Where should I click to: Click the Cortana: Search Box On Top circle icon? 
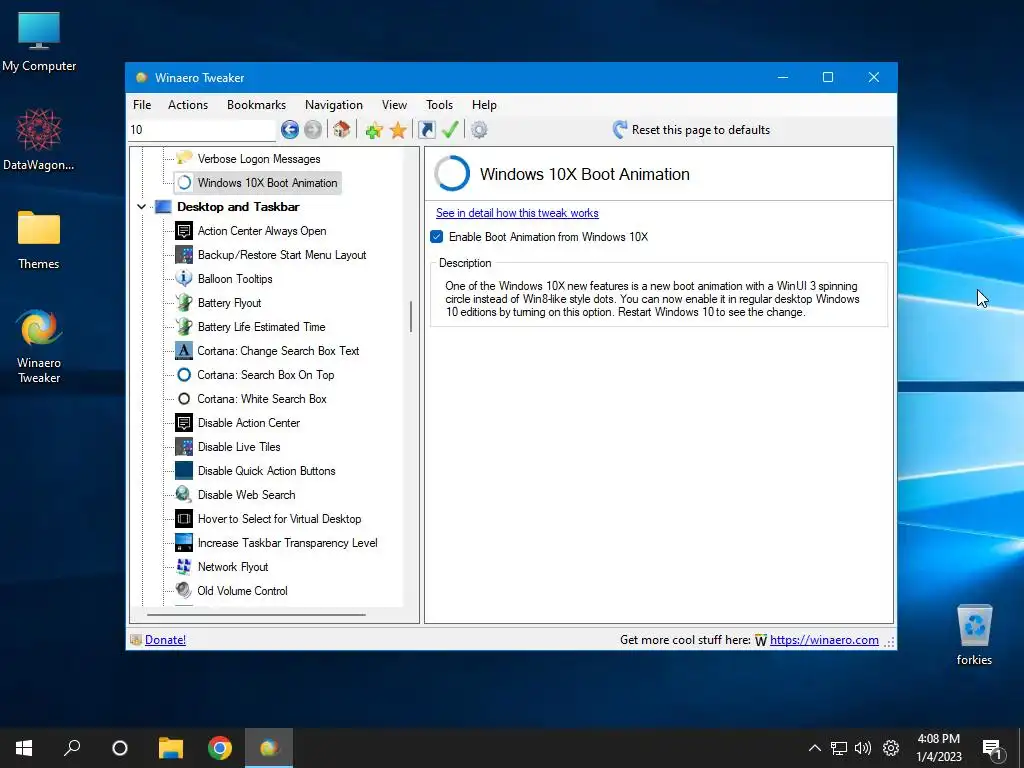(x=184, y=375)
